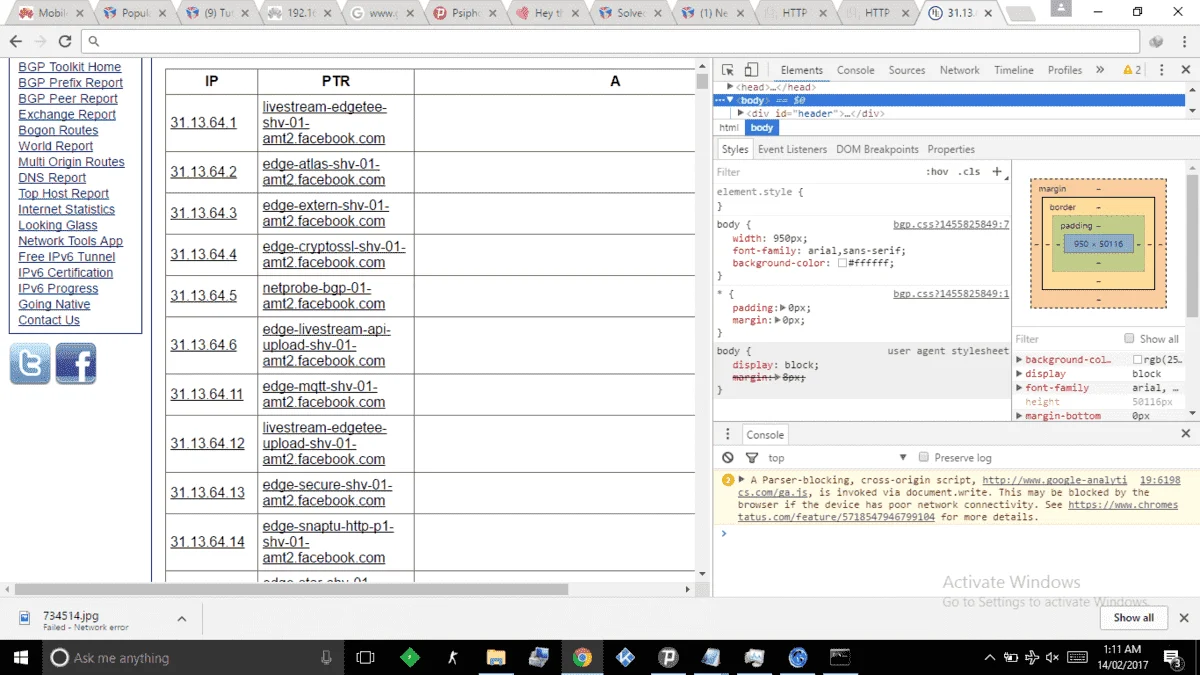Image resolution: width=1200 pixels, height=675 pixels.
Task: Switch to the Sources DevTools tab
Action: coord(907,70)
